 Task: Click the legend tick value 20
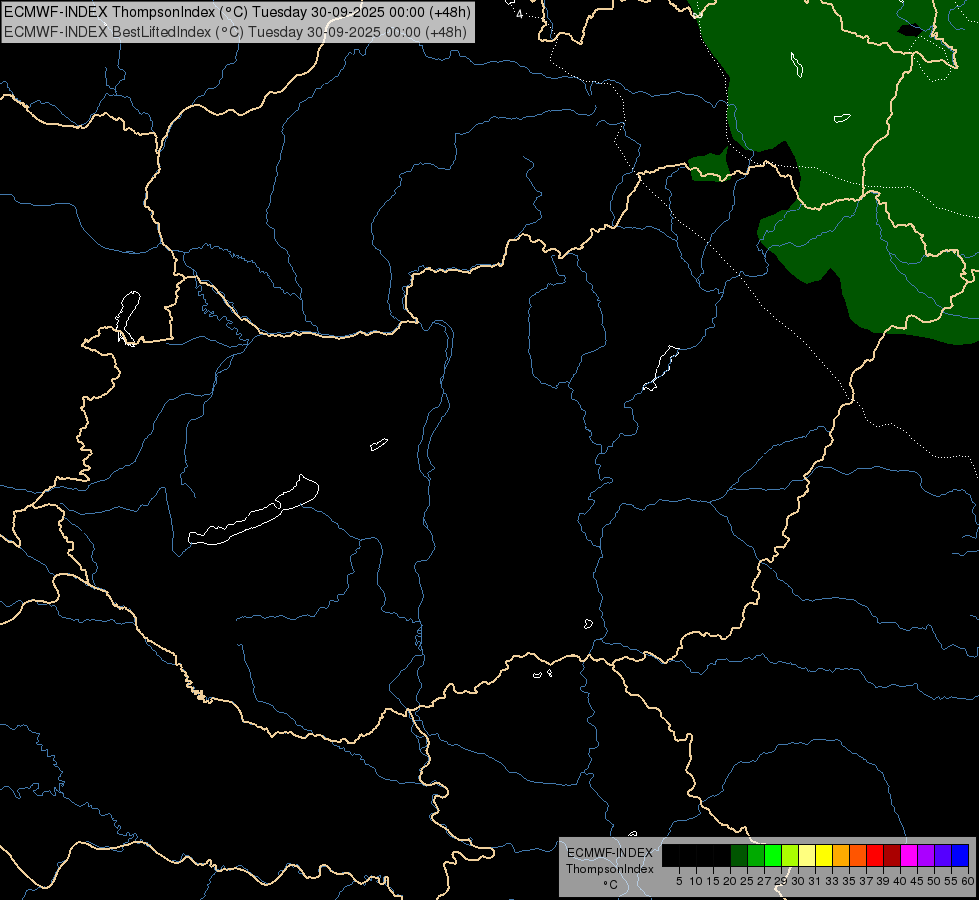click(x=731, y=881)
